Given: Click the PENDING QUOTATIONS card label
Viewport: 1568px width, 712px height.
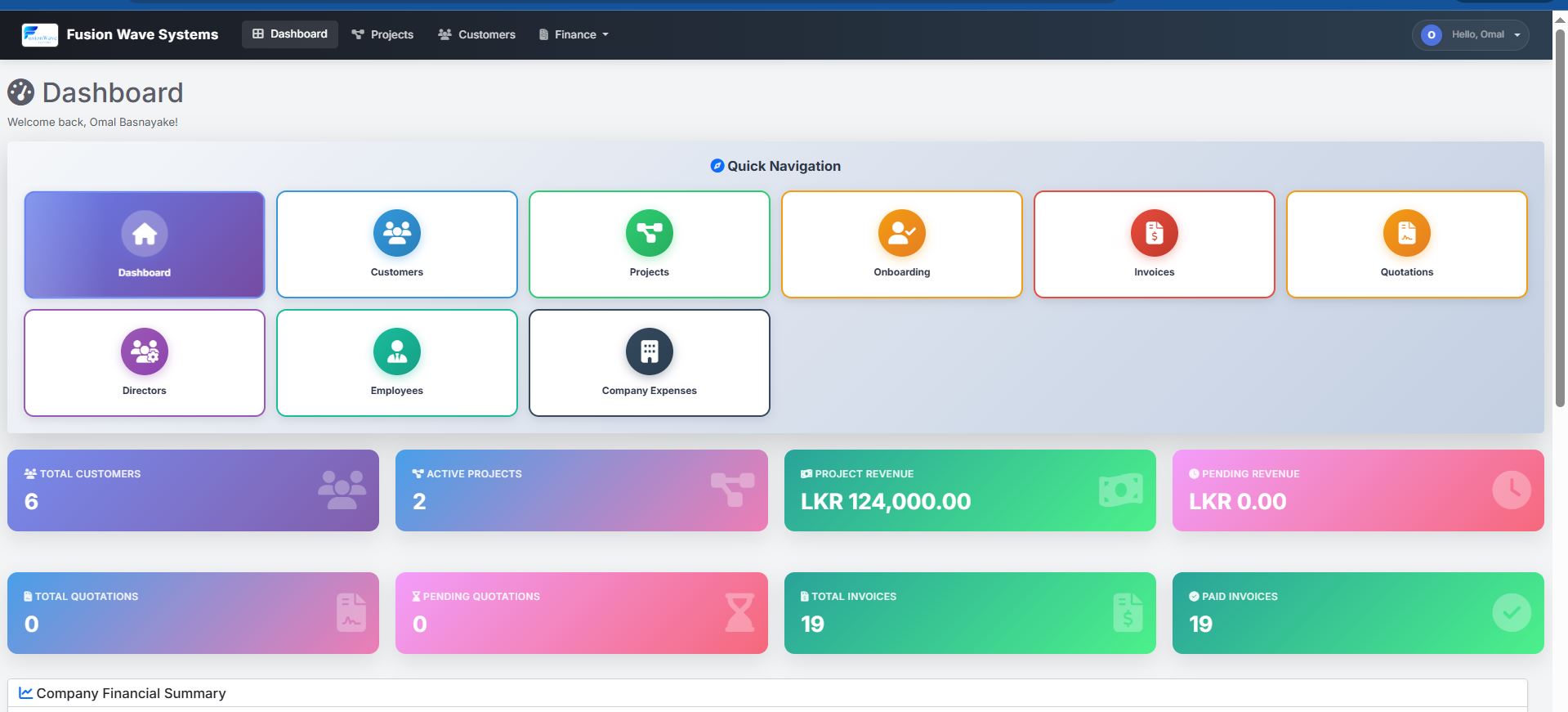Looking at the screenshot, I should point(481,597).
